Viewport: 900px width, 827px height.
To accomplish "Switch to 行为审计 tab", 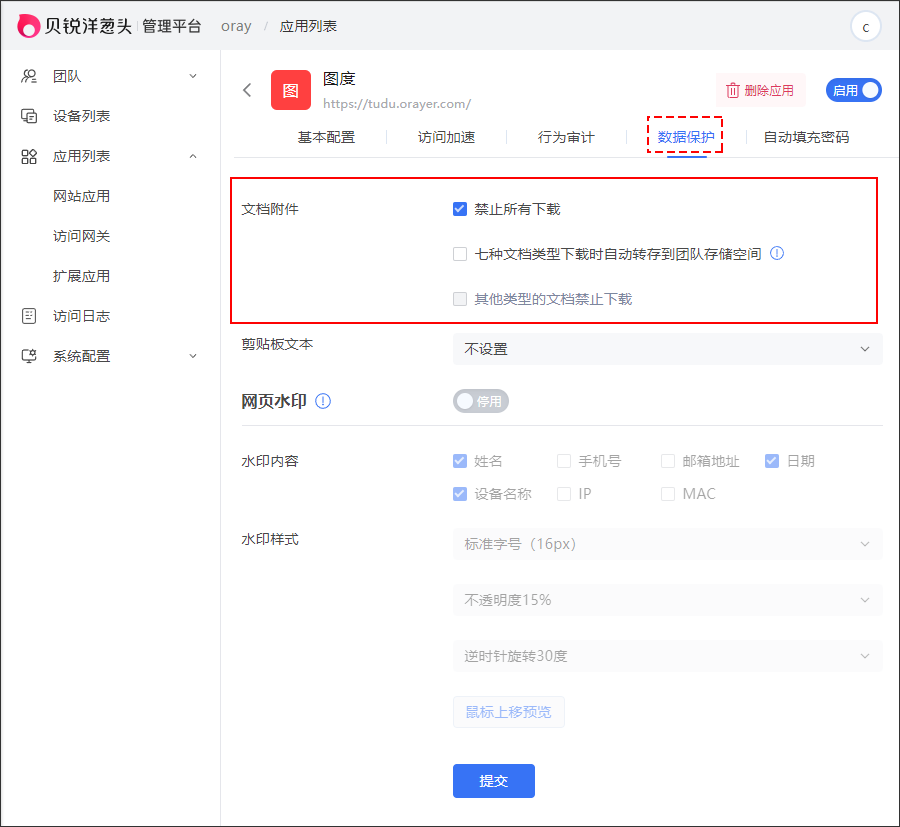I will coord(566,137).
